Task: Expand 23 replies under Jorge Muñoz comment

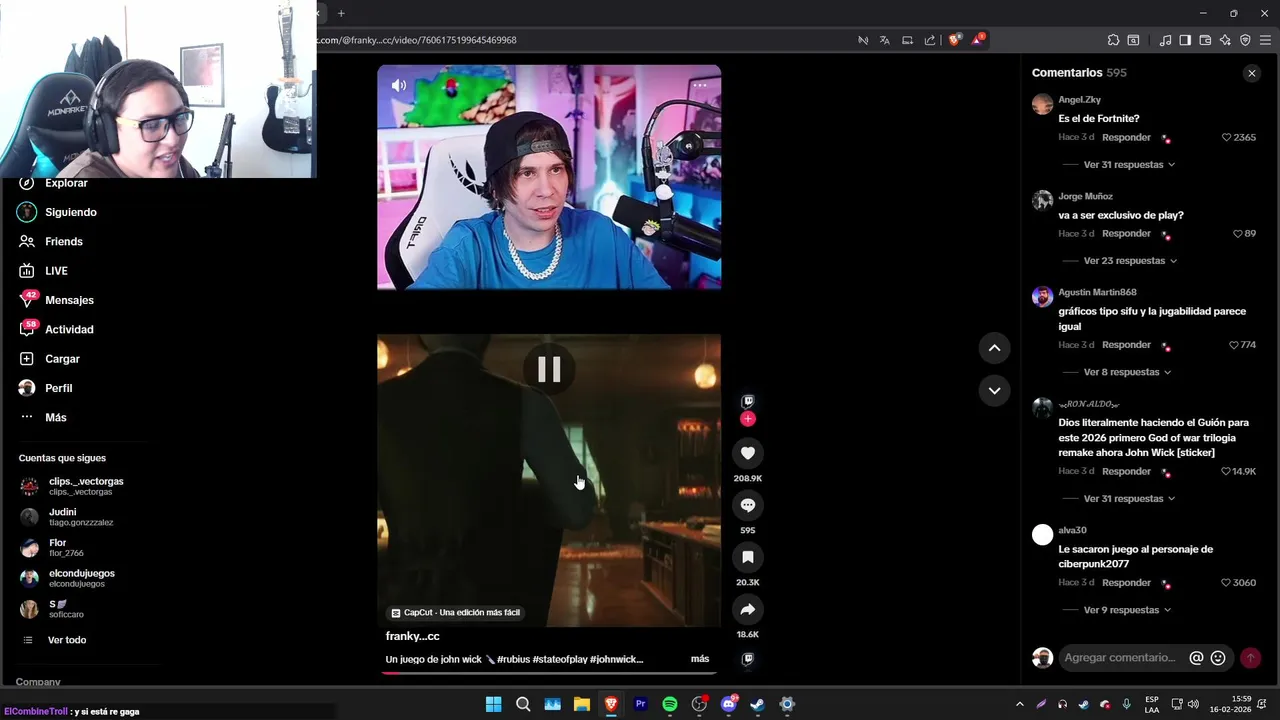Action: 1130,260
